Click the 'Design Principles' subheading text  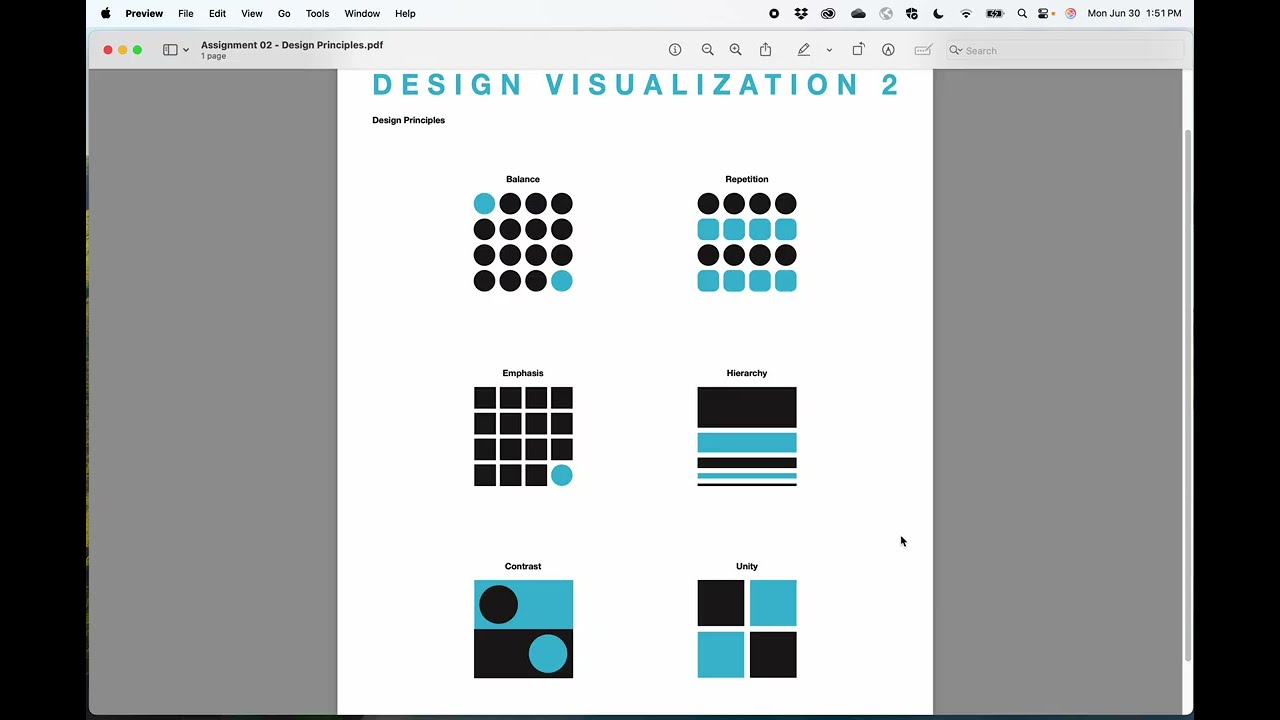click(x=408, y=120)
